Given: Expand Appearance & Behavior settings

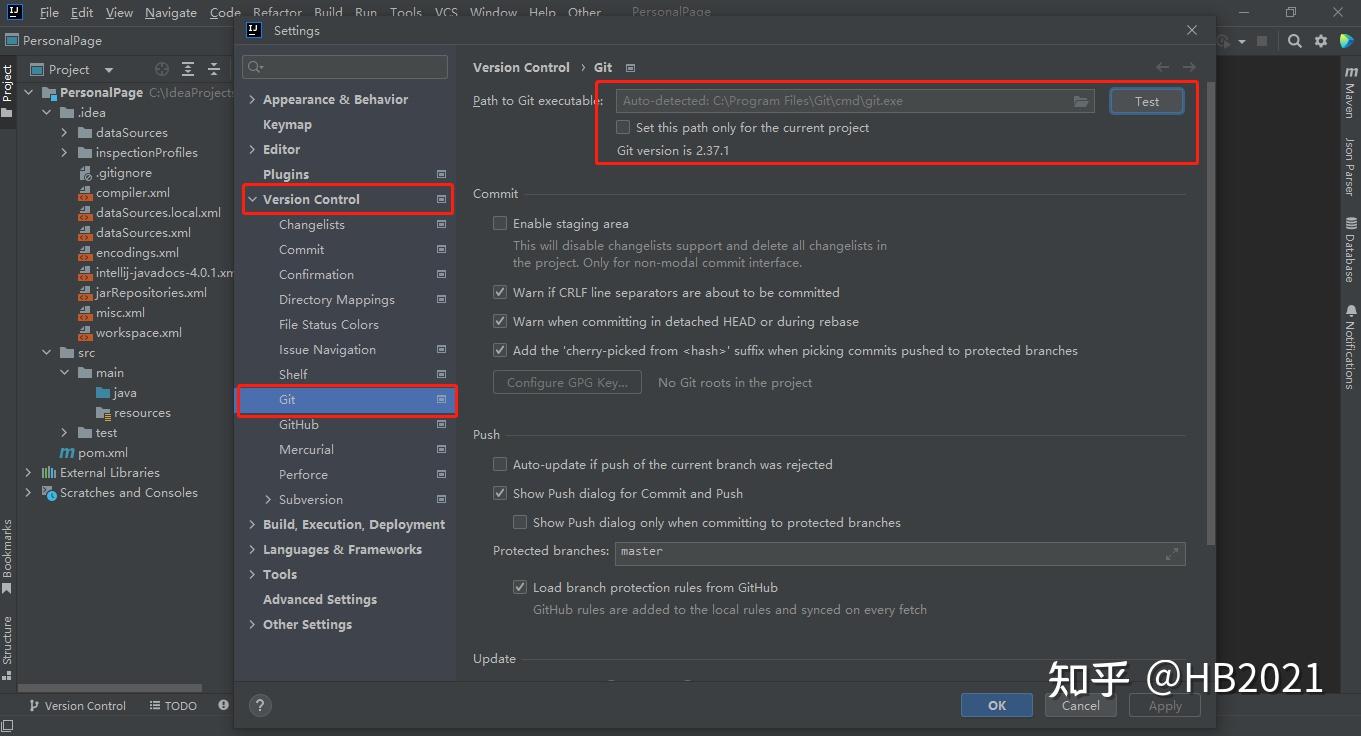Looking at the screenshot, I should pyautogui.click(x=252, y=99).
